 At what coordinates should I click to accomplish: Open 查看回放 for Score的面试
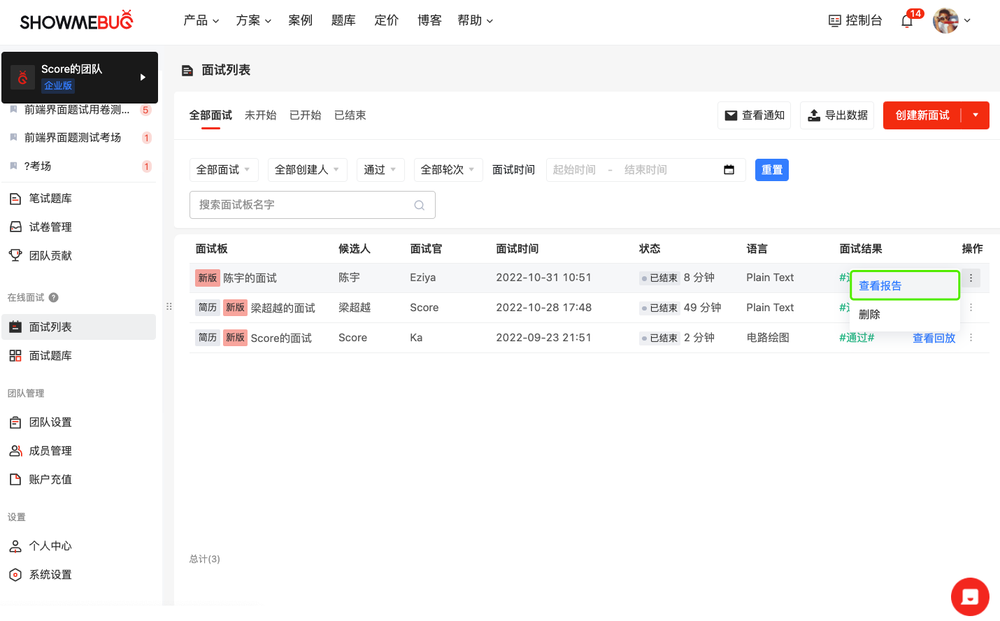pyautogui.click(x=934, y=337)
